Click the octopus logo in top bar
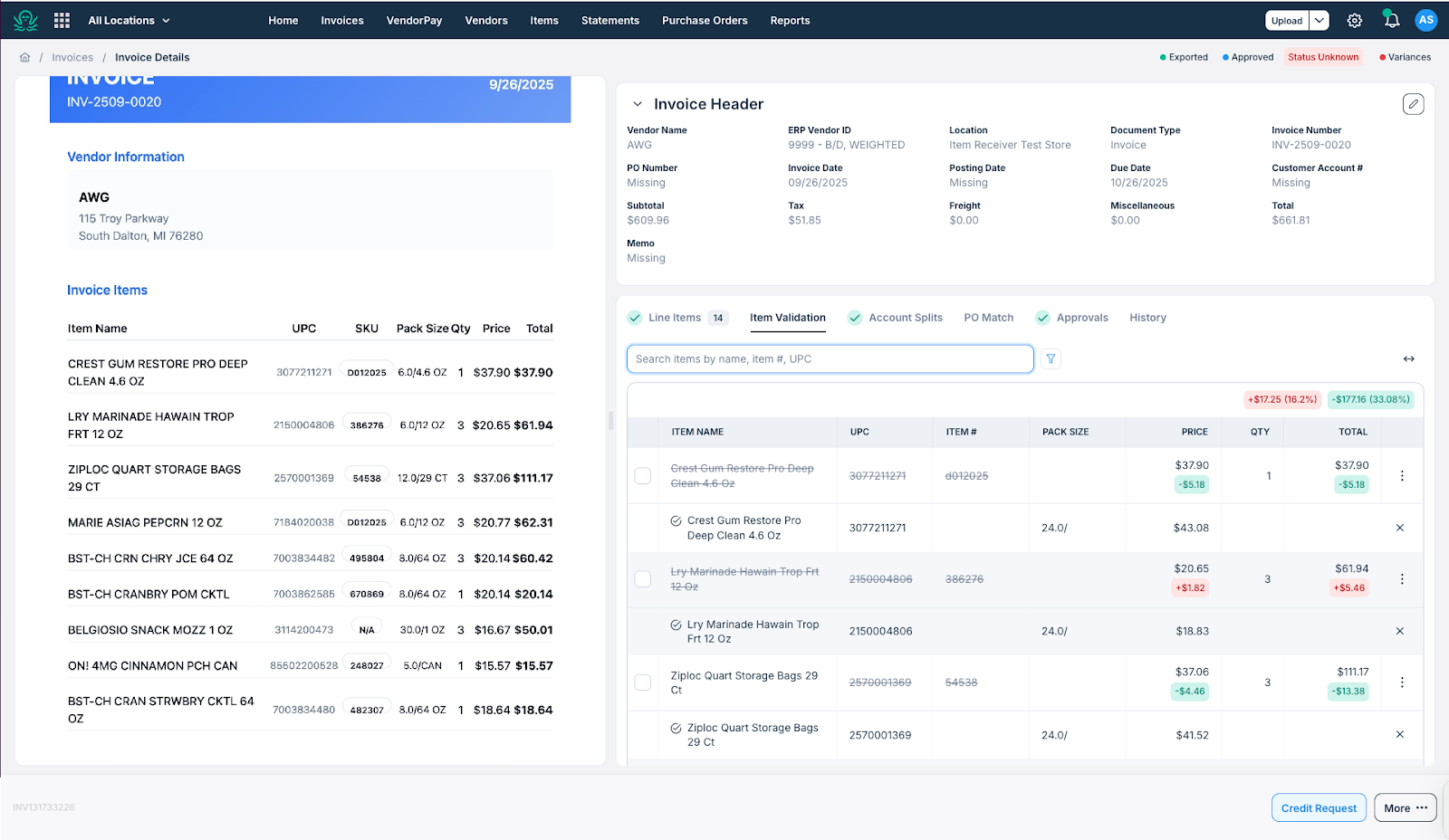 (25, 20)
